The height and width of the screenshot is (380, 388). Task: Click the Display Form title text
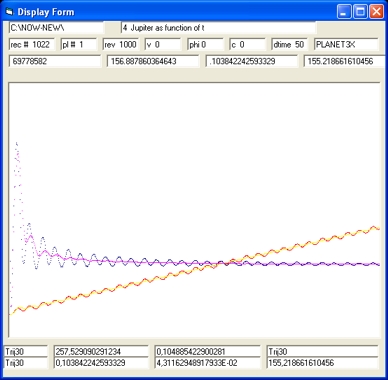(x=46, y=12)
